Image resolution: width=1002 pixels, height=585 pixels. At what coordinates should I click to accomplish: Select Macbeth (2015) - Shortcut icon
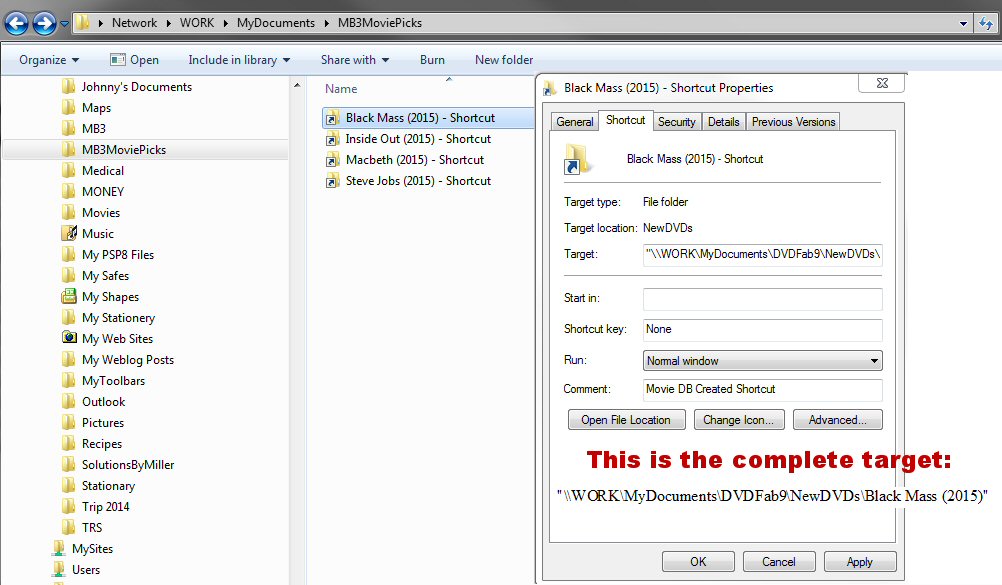(x=332, y=160)
